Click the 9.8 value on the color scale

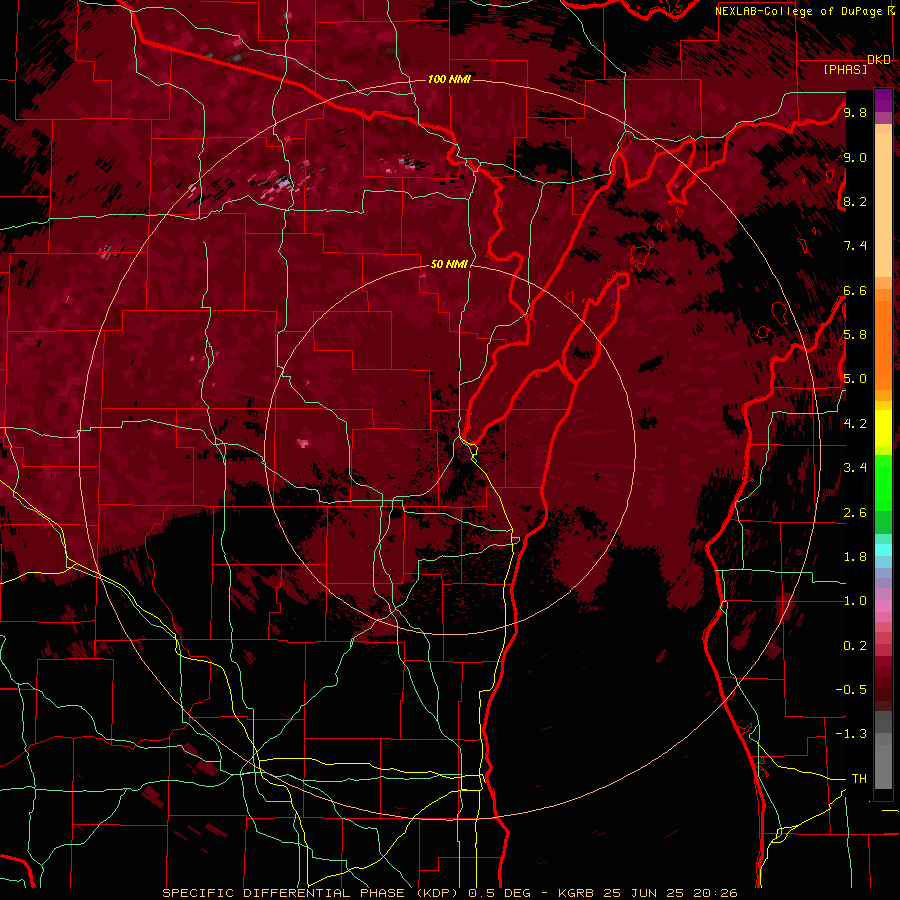click(x=855, y=112)
